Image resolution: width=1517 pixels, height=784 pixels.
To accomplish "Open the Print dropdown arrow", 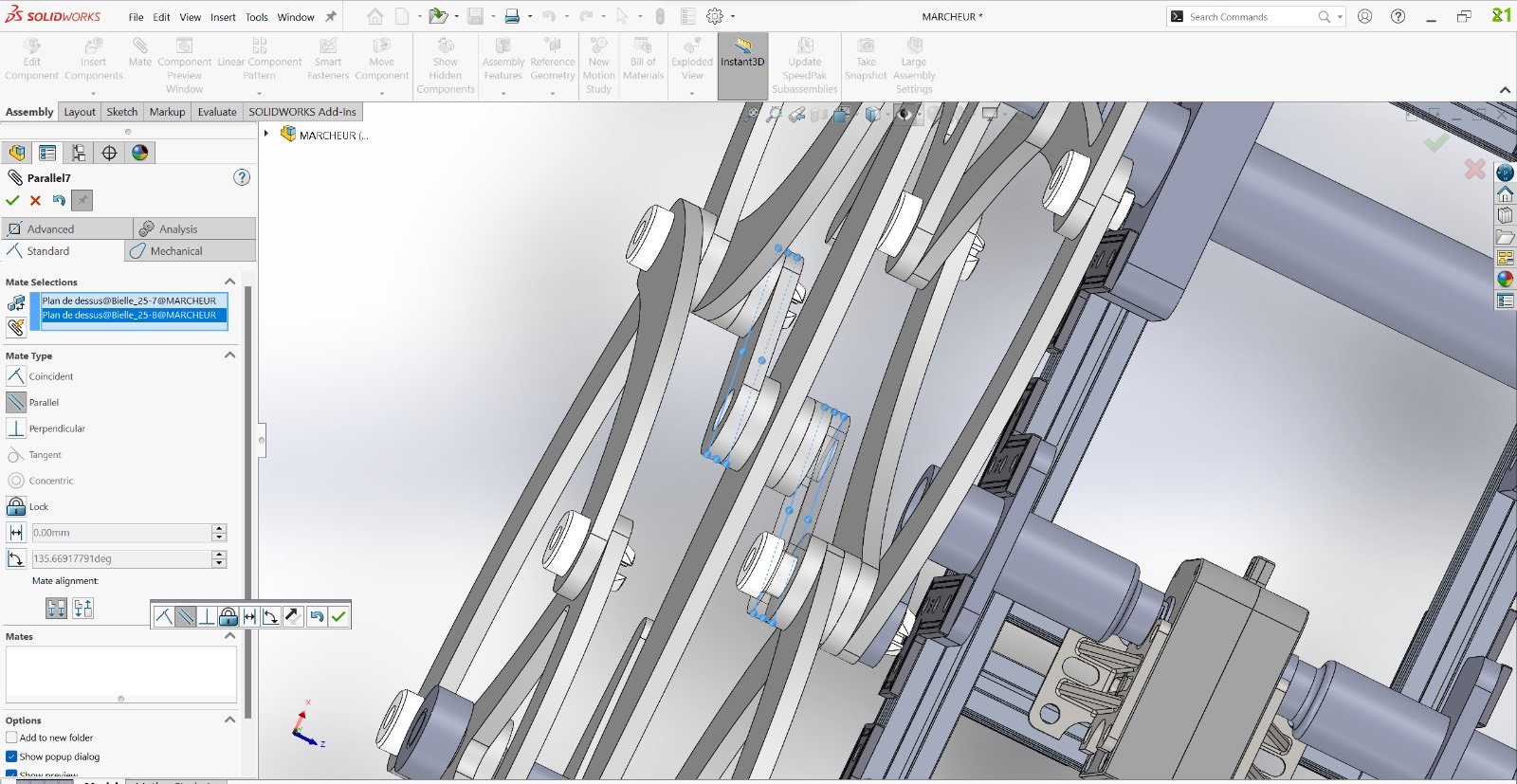I will pyautogui.click(x=529, y=16).
